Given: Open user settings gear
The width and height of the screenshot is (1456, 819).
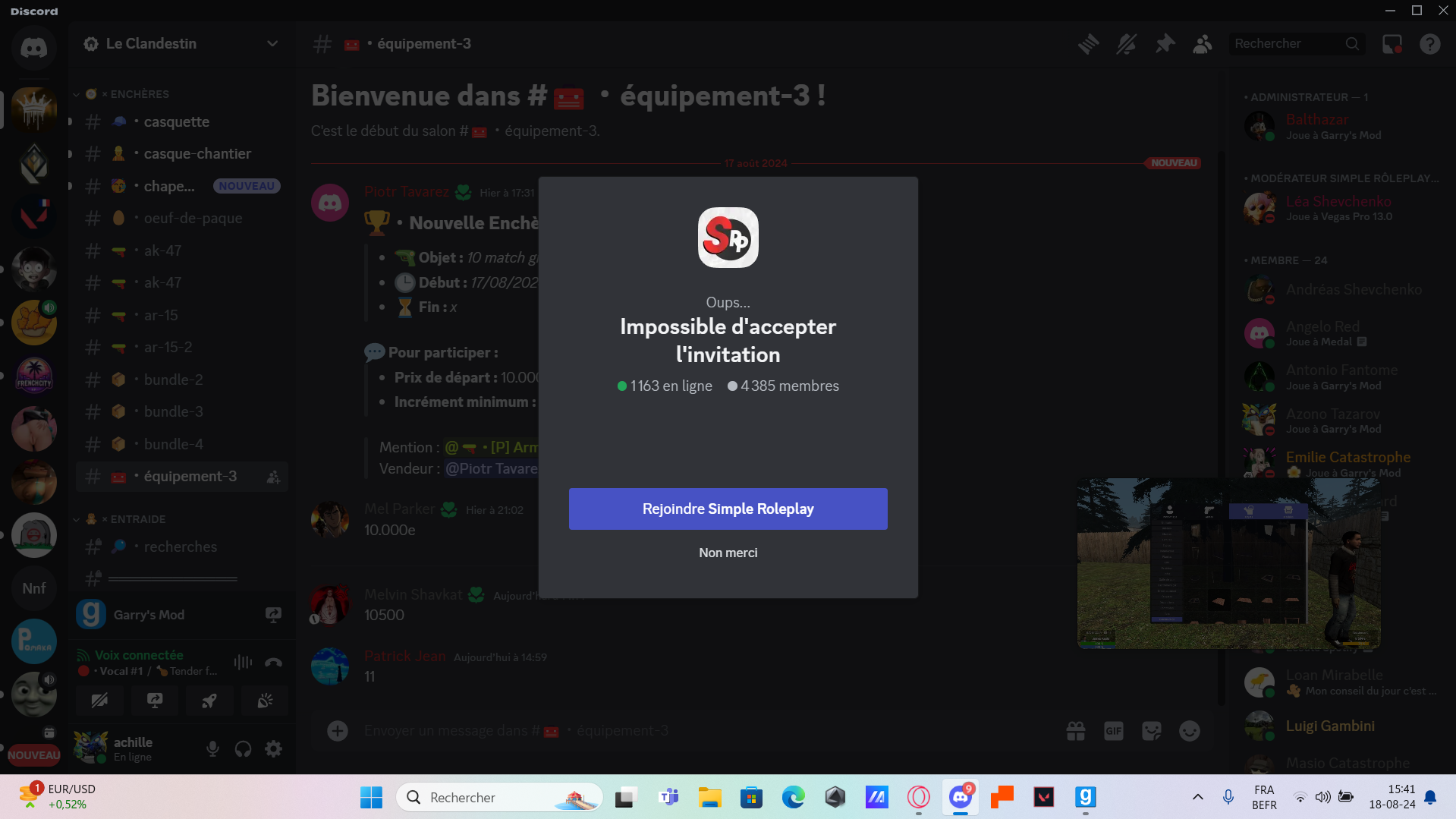Looking at the screenshot, I should tap(273, 749).
